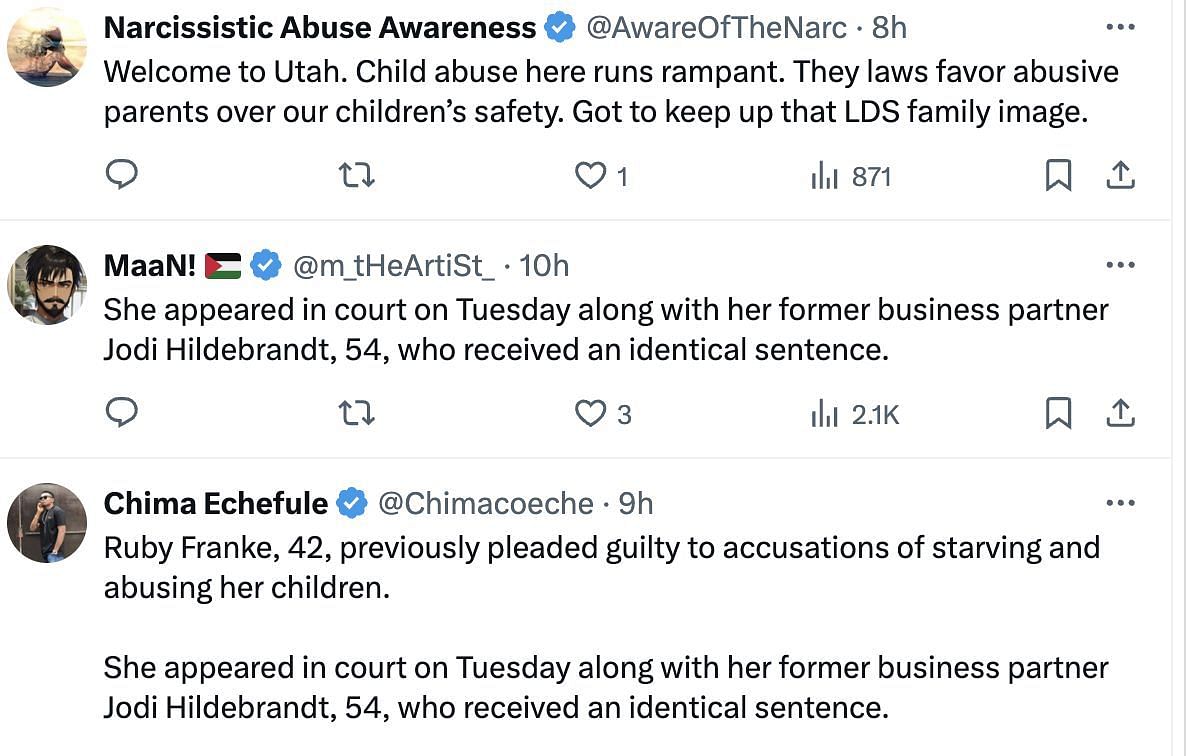Viewport: 1186px width, 756px height.
Task: Reply to Narcissistic Abuse Awareness tweet
Action: click(121, 175)
